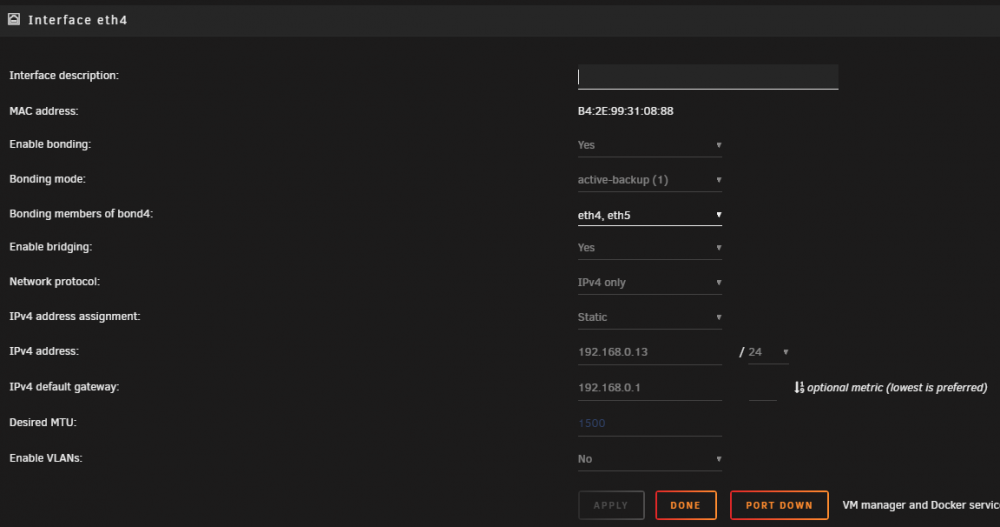1000x527 pixels.
Task: Click the APPLY button
Action: point(611,505)
